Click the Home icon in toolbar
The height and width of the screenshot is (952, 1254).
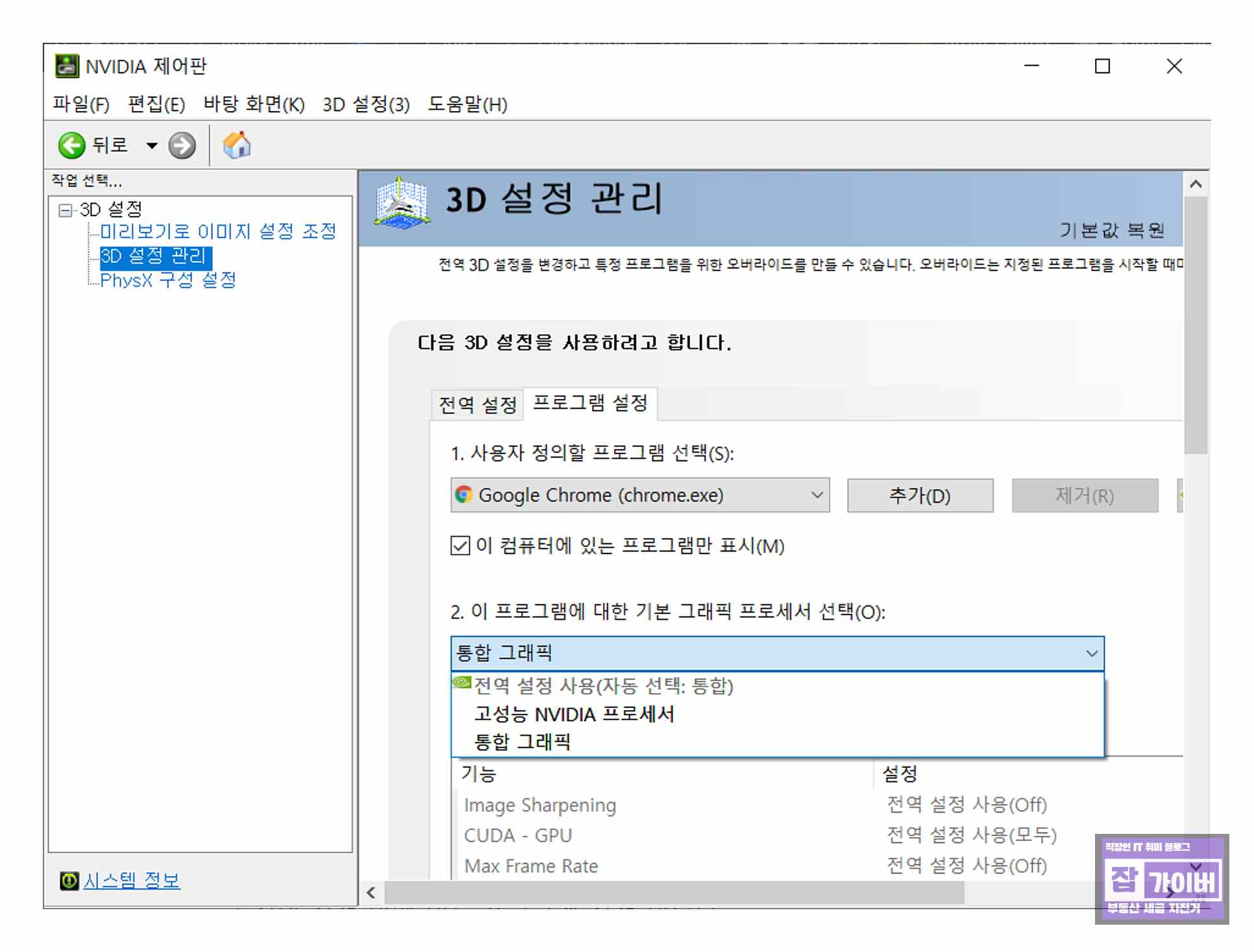pos(237,145)
